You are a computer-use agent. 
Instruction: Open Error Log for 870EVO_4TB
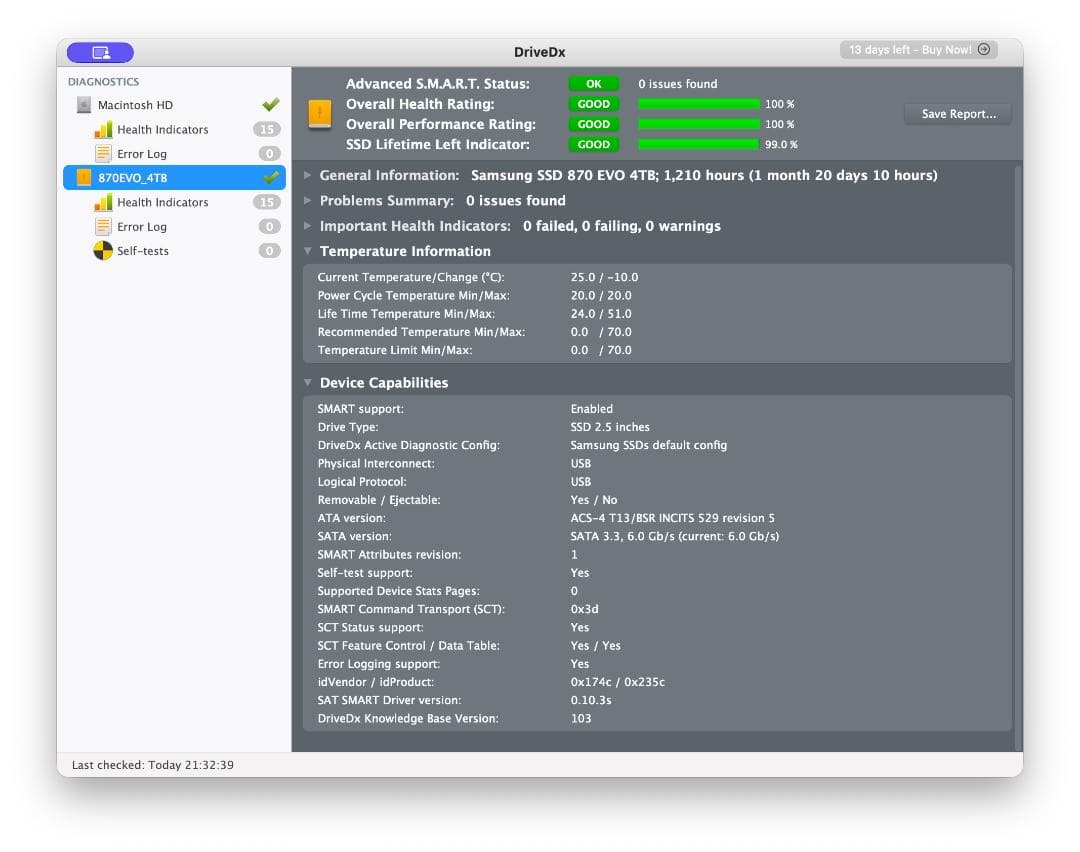[x=141, y=227]
